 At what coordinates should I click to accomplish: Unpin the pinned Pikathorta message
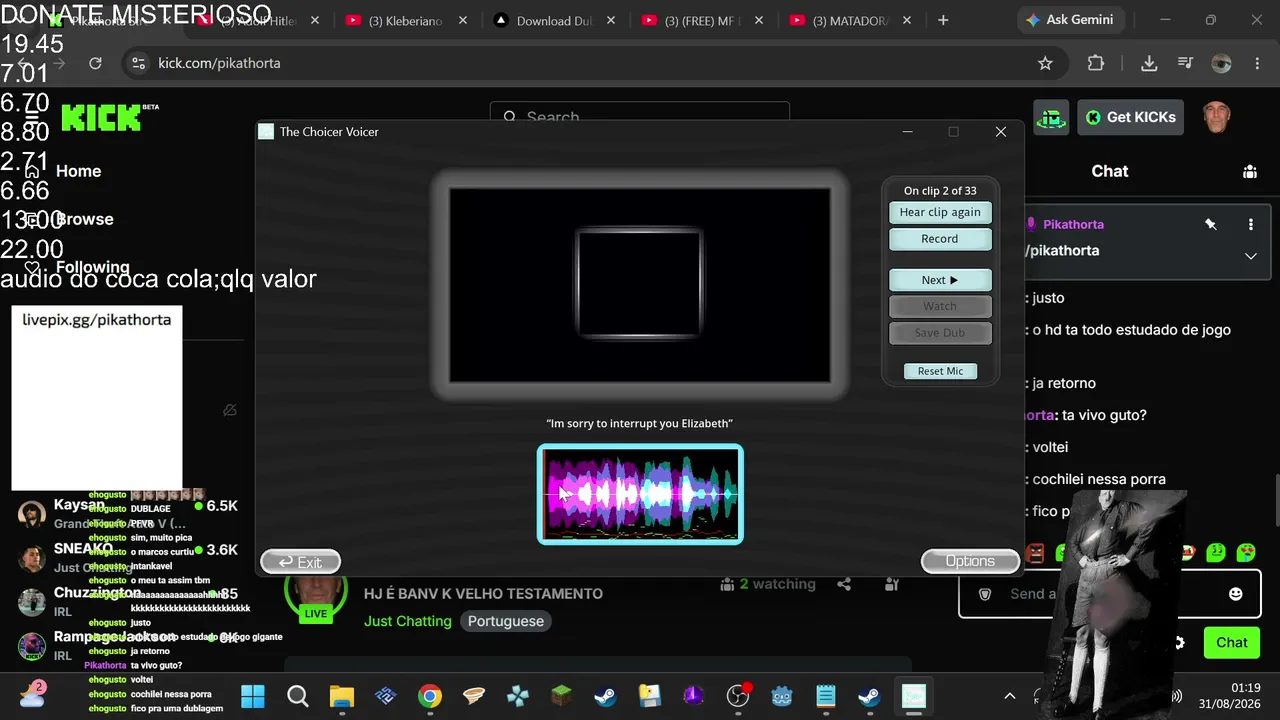1211,225
